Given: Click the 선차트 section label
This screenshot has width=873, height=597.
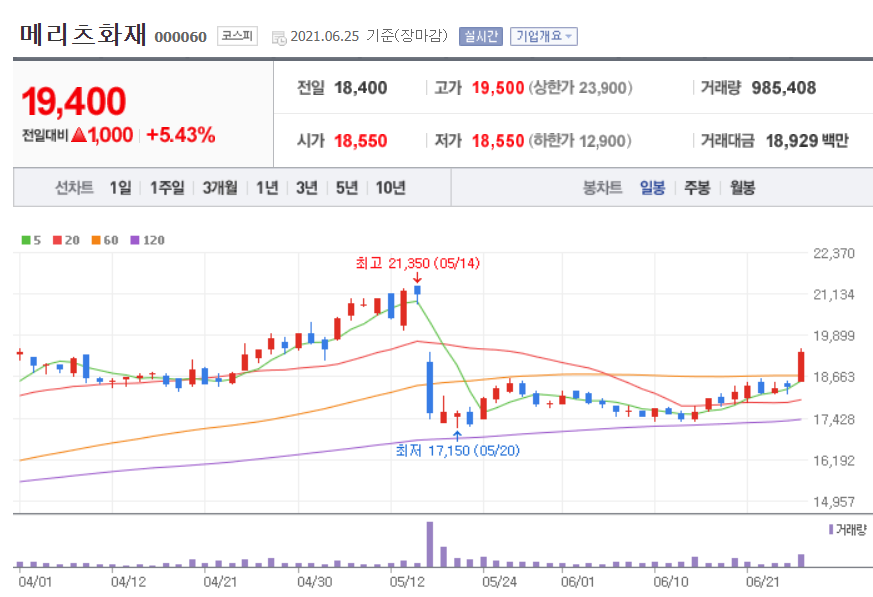Looking at the screenshot, I should [74, 188].
